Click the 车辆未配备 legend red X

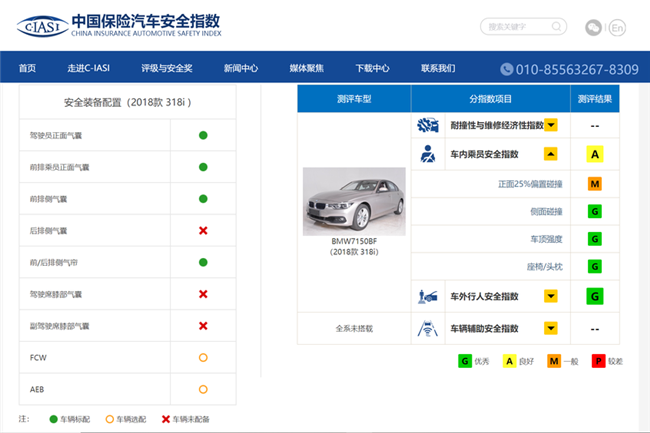pyautogui.click(x=166, y=419)
